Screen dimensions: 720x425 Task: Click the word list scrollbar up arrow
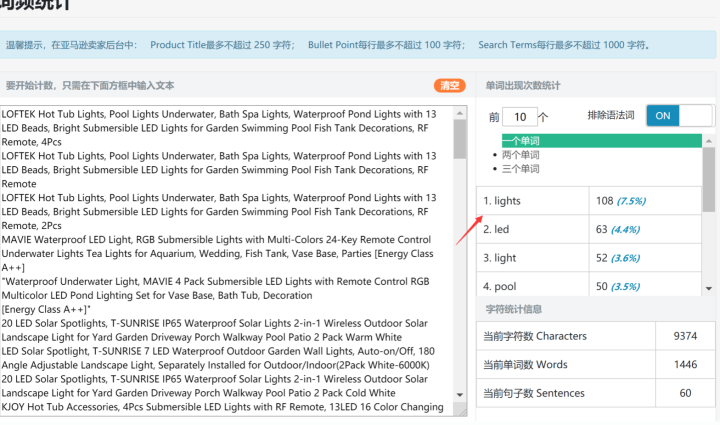coord(709,141)
